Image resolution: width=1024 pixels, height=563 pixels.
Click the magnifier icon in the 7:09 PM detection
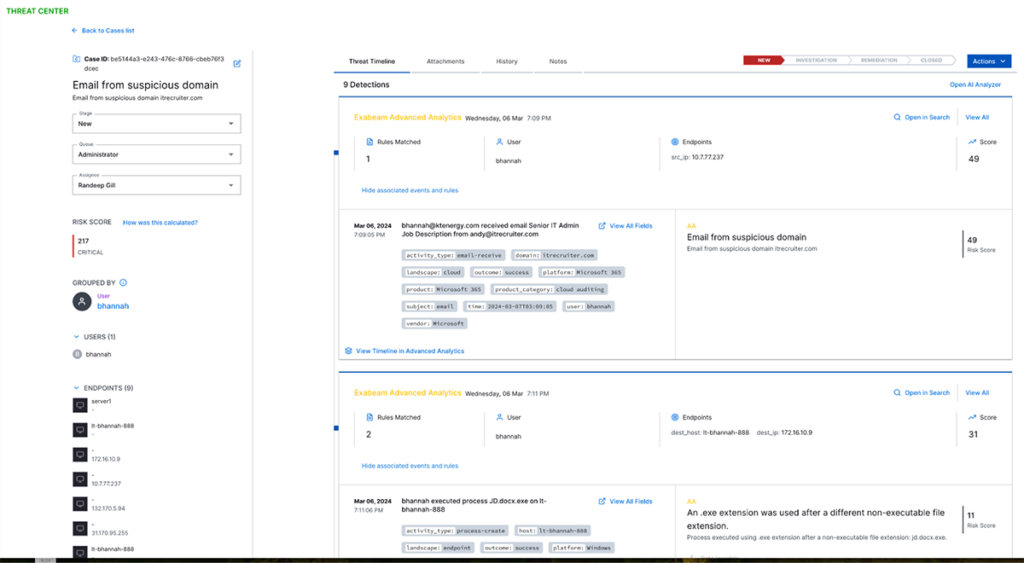click(897, 117)
